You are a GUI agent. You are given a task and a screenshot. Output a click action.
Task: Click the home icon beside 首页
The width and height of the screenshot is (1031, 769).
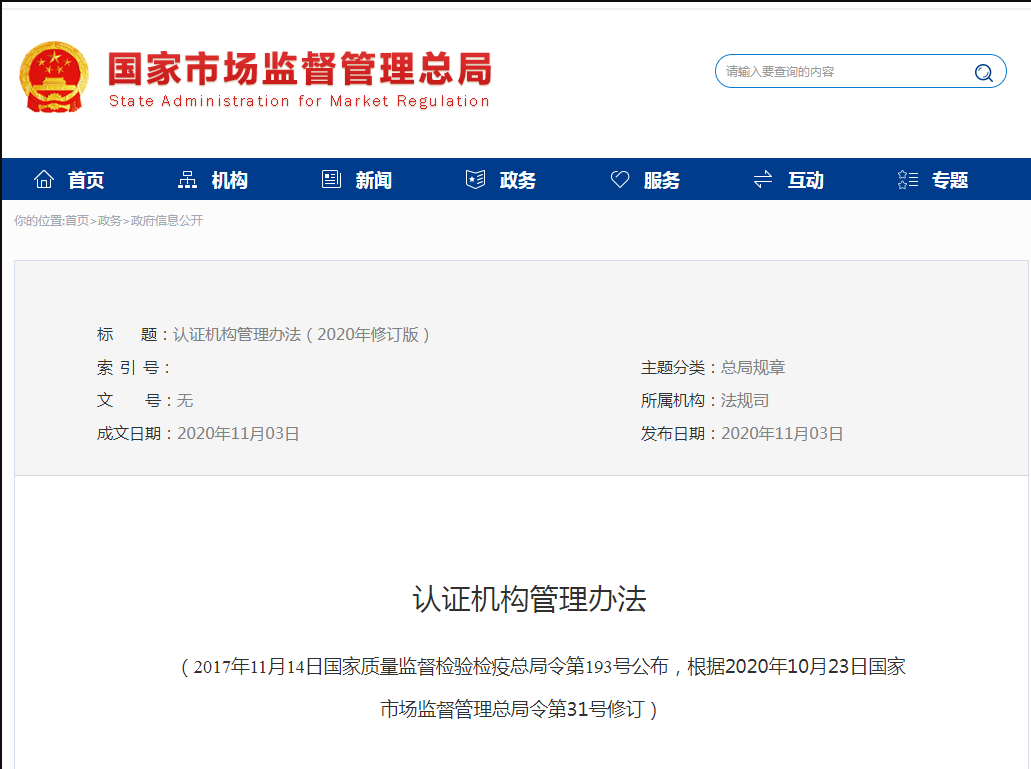coord(43,177)
